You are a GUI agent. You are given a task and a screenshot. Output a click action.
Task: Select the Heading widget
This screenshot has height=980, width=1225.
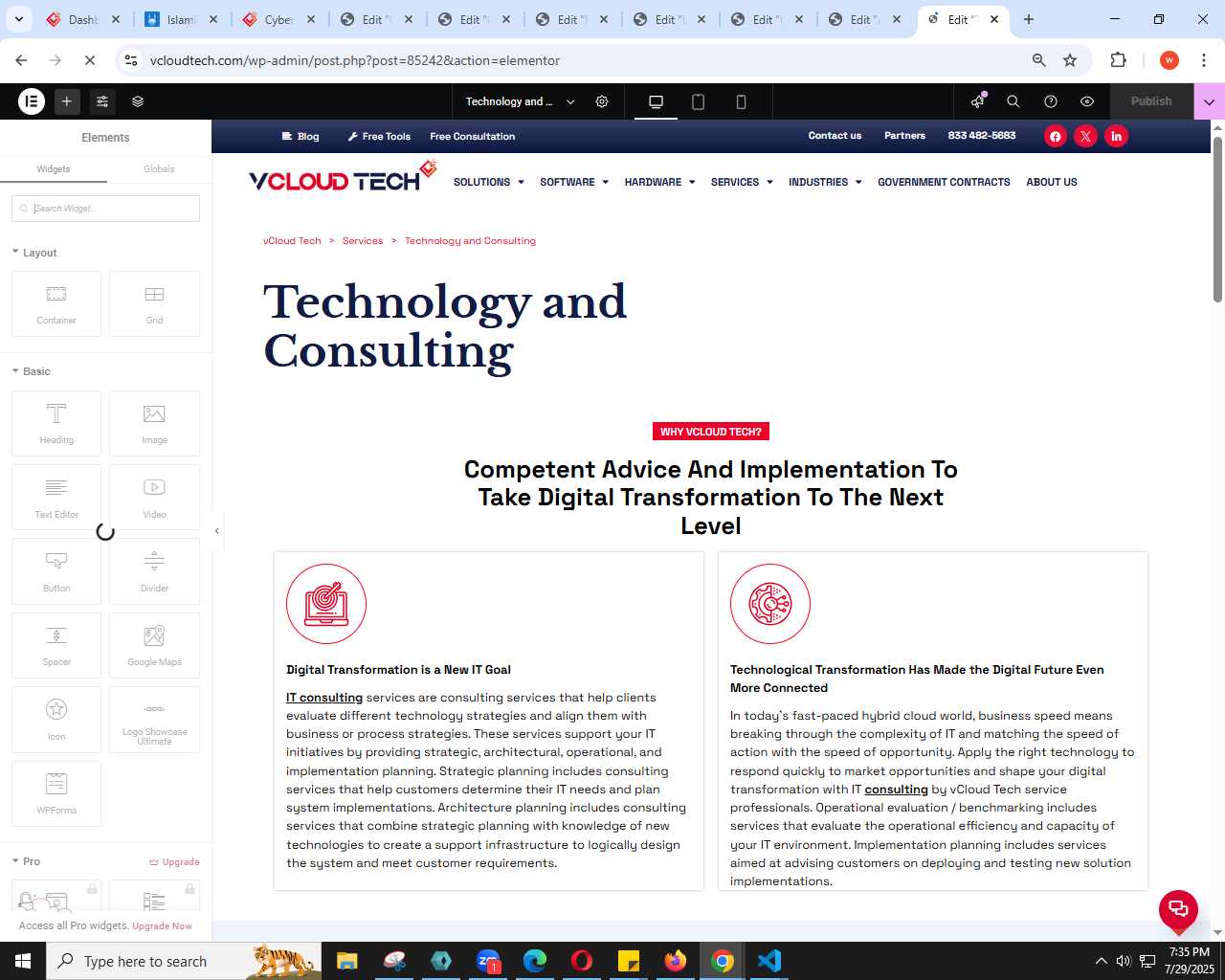tap(56, 423)
